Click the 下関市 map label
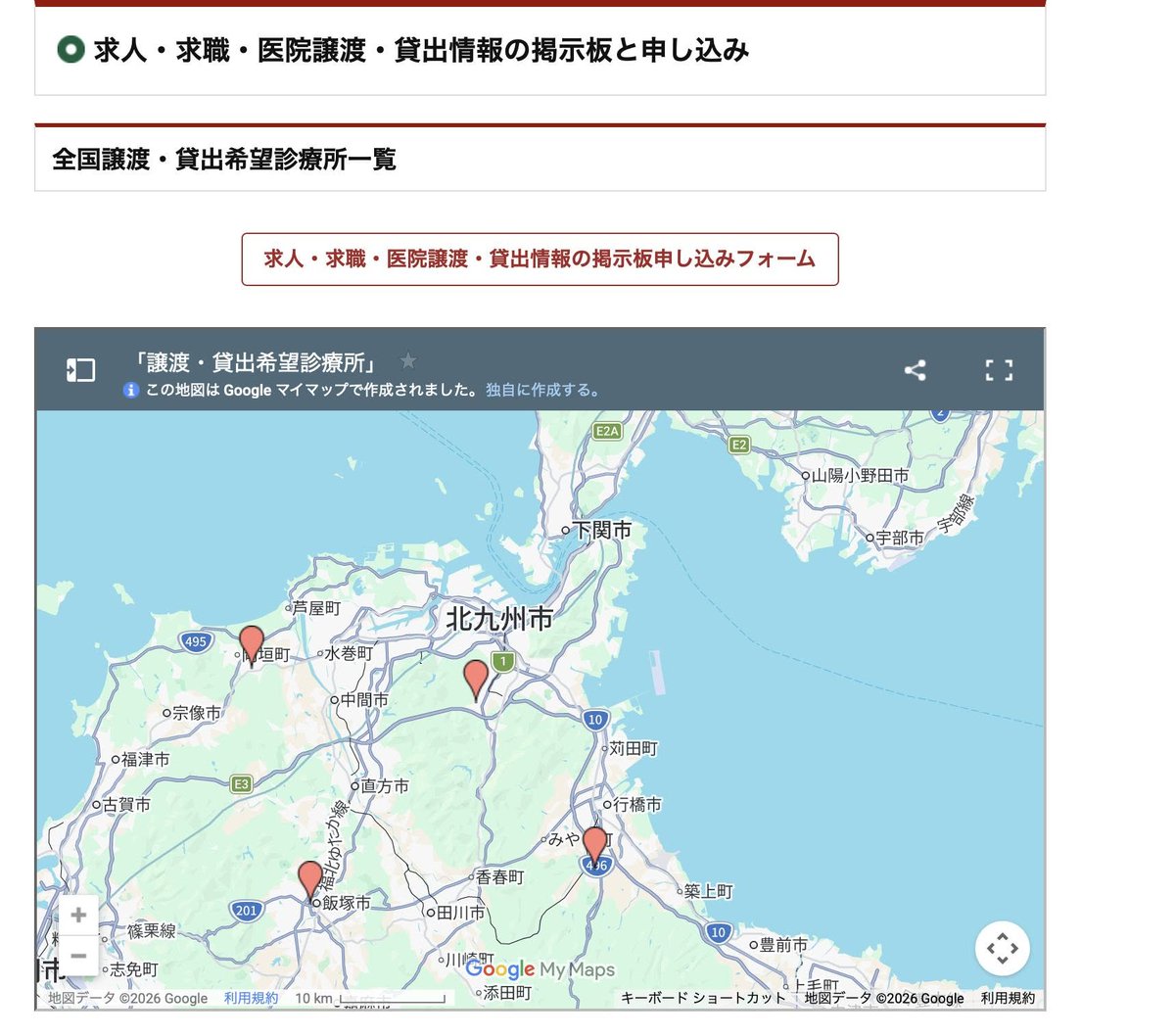 (601, 530)
